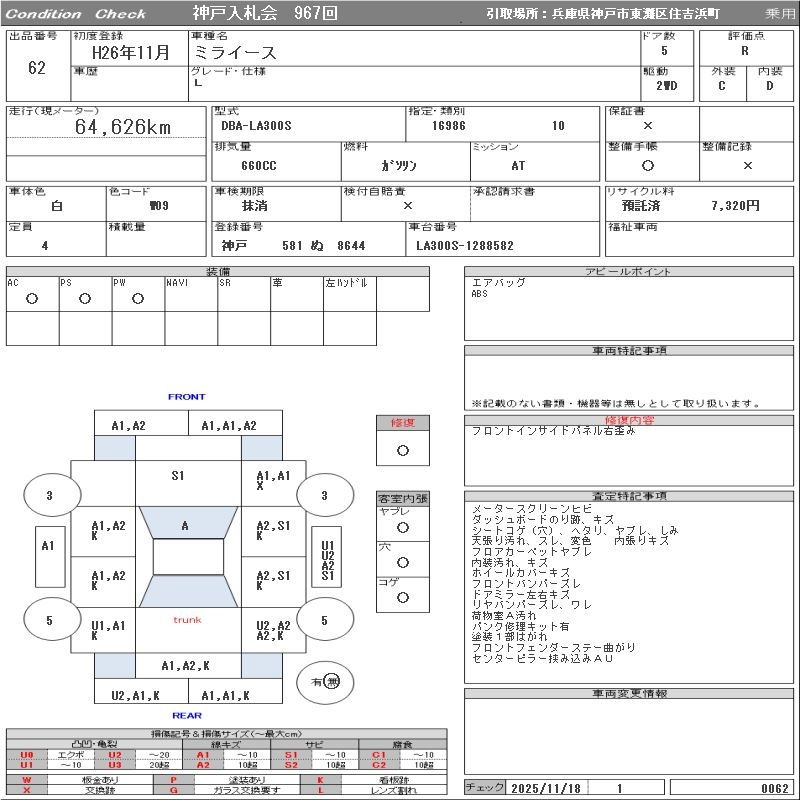800x800 pixels.
Task: Toggle the PW equipment circle mark
Action: (x=138, y=298)
